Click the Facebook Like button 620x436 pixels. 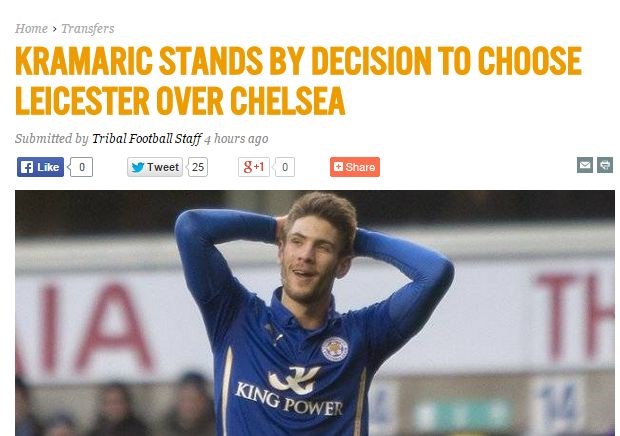click(40, 167)
